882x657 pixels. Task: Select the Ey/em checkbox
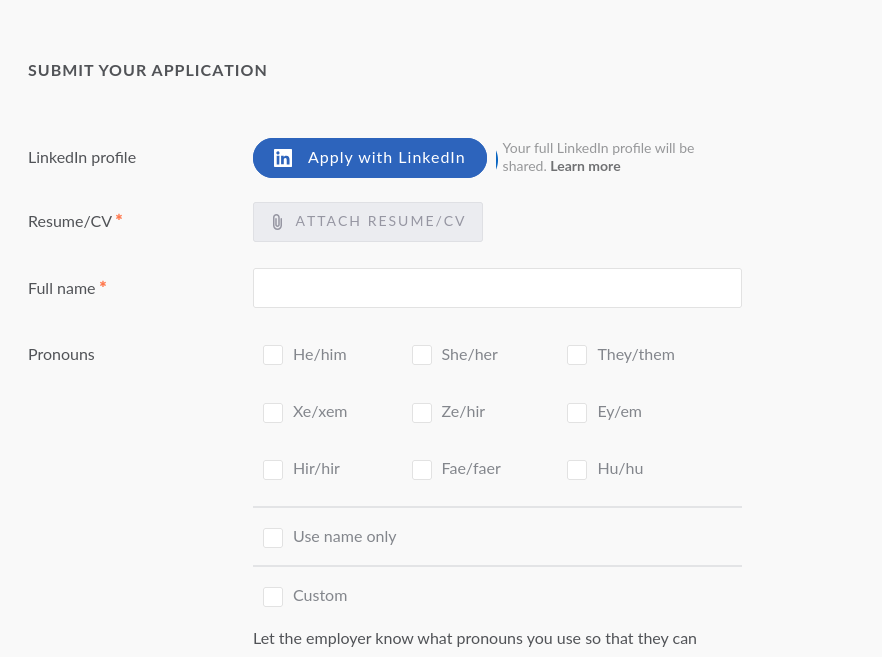[577, 413]
